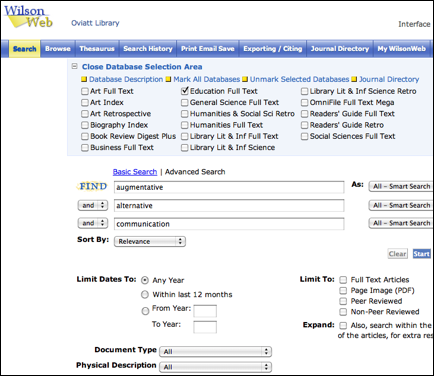Screen dimensions: 434x376
Task: Limit results to Peer Reviewed
Action: (x=343, y=301)
